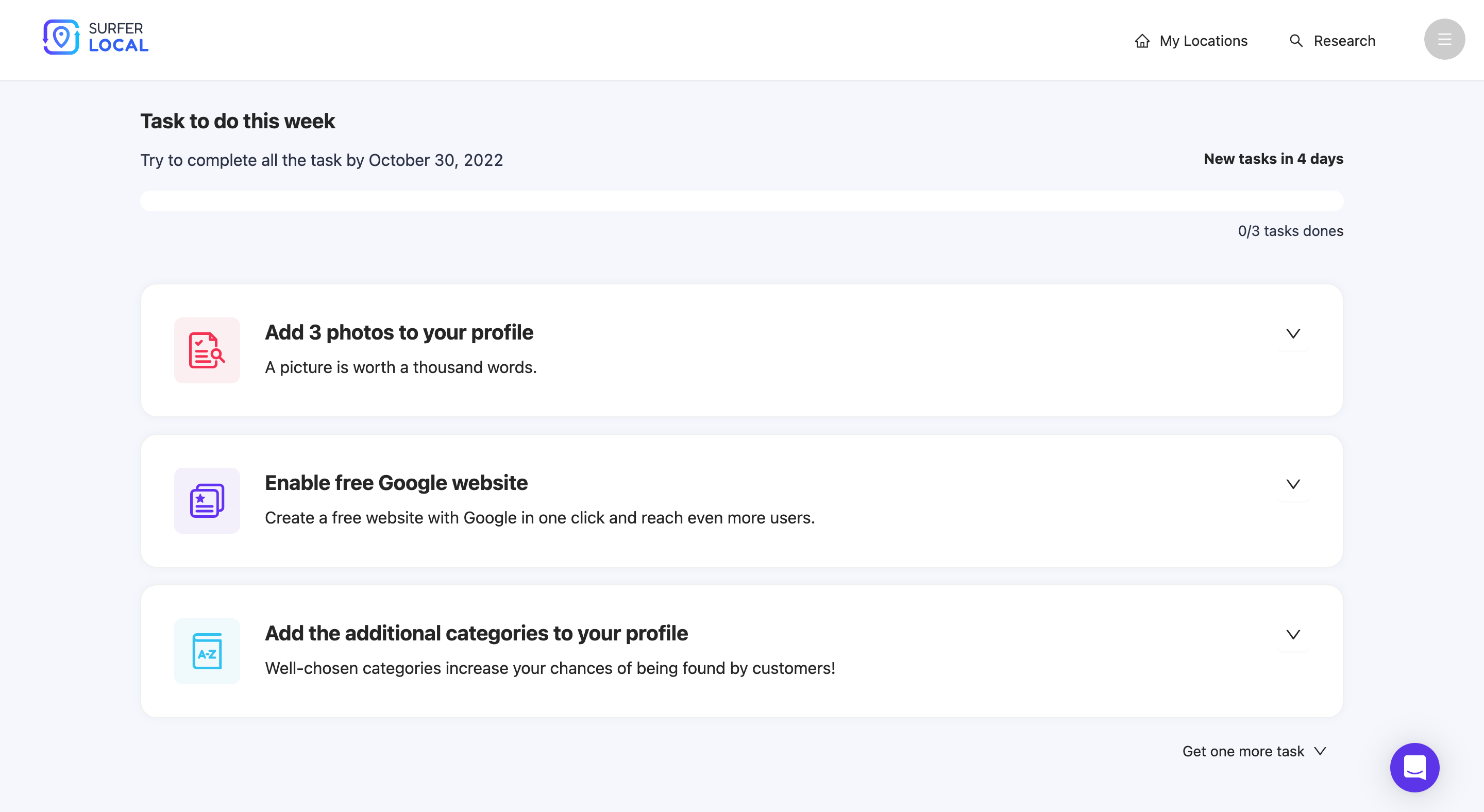
Task: Open the hamburger menu avatar button
Action: 1444,39
